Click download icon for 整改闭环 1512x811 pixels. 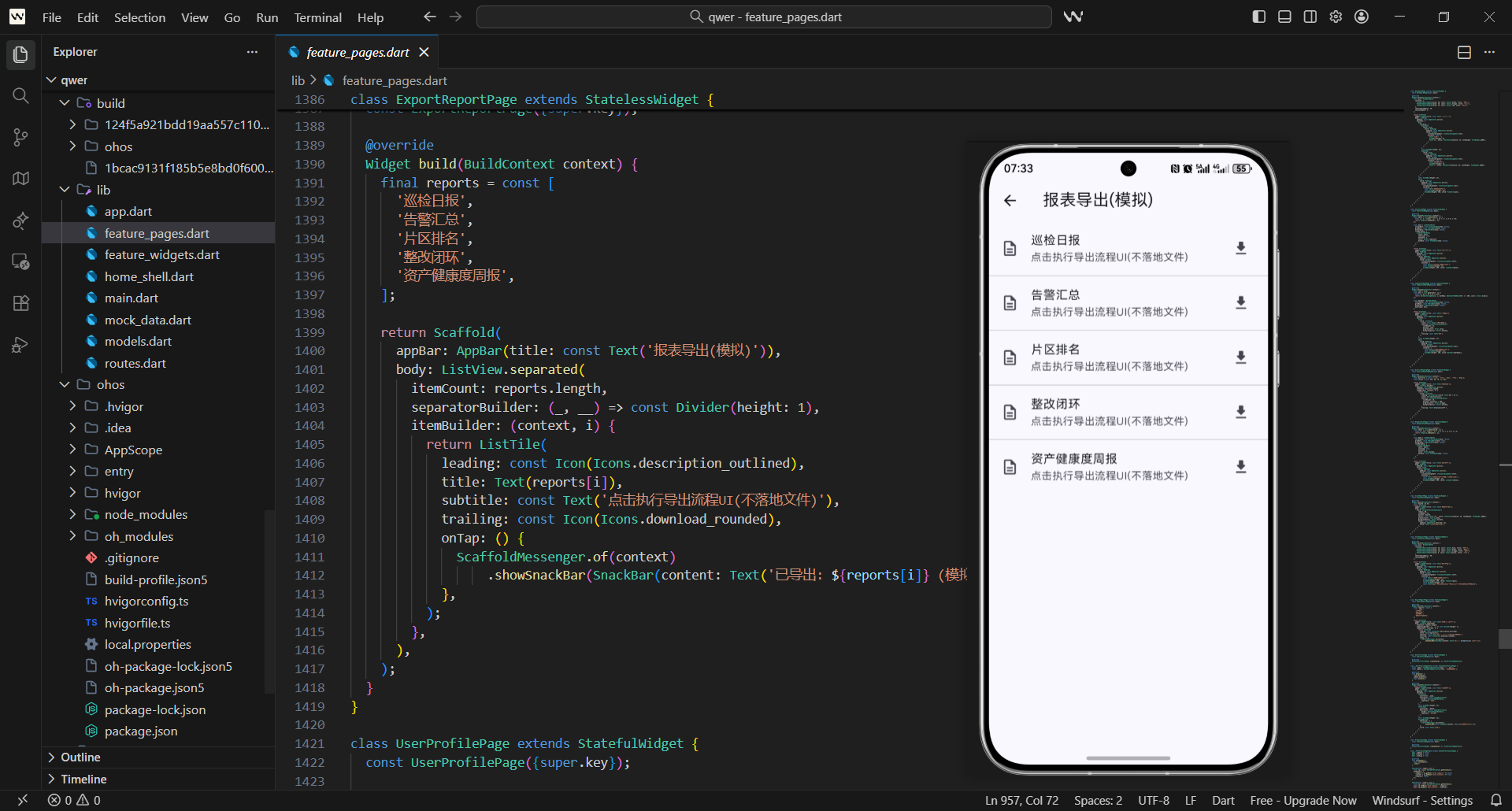tap(1240, 412)
